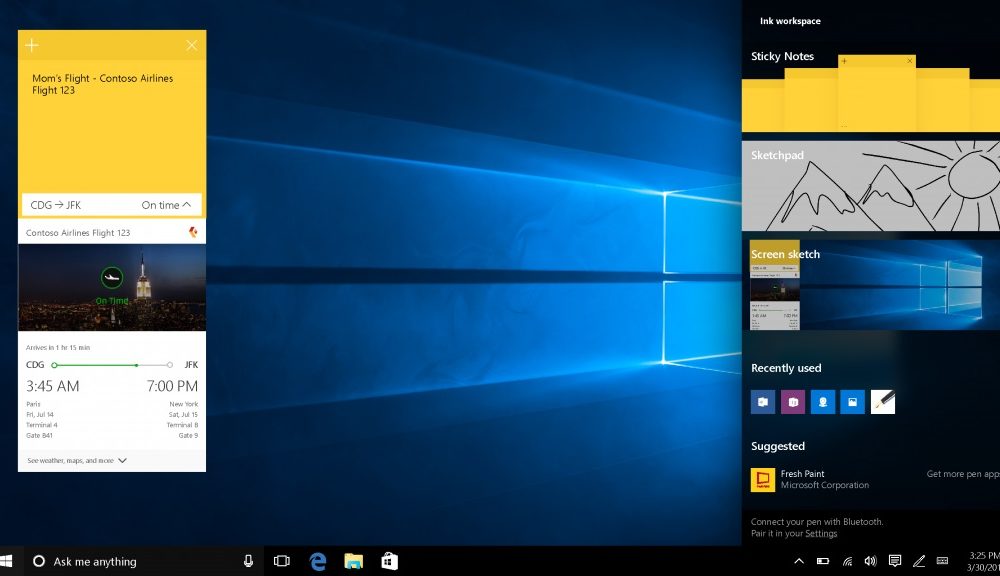Click the Settings link for pen pairing
The image size is (1000, 576).
click(821, 533)
